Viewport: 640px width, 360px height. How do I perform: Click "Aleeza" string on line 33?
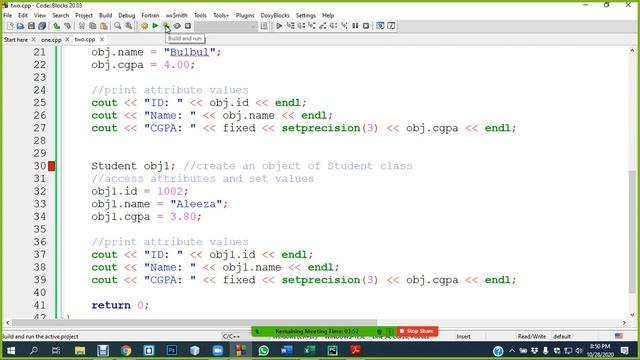click(x=196, y=204)
